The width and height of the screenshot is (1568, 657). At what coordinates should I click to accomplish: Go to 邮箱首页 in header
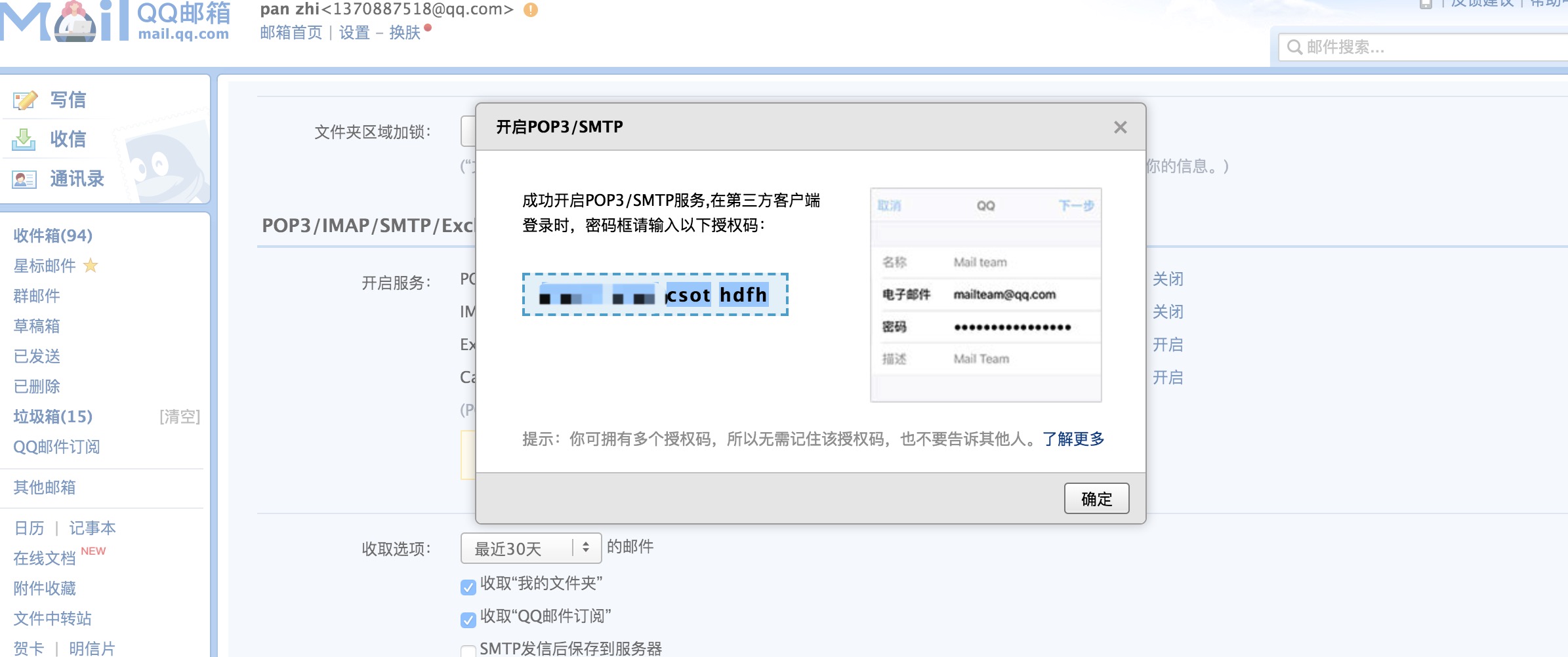tap(291, 33)
